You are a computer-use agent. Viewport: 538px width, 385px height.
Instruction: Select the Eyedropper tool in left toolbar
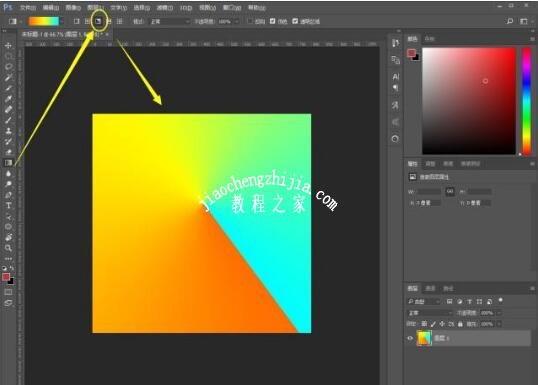click(x=8, y=99)
